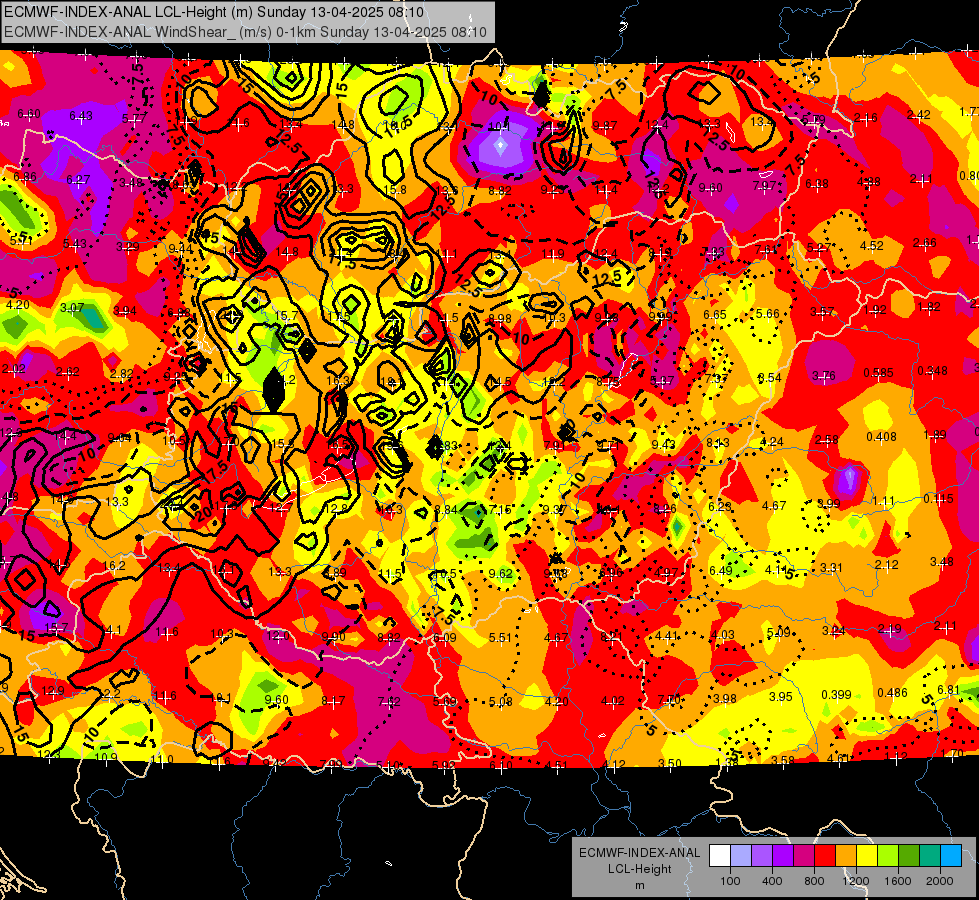
Task: Click the grid value '6.23'
Action: (x=720, y=507)
